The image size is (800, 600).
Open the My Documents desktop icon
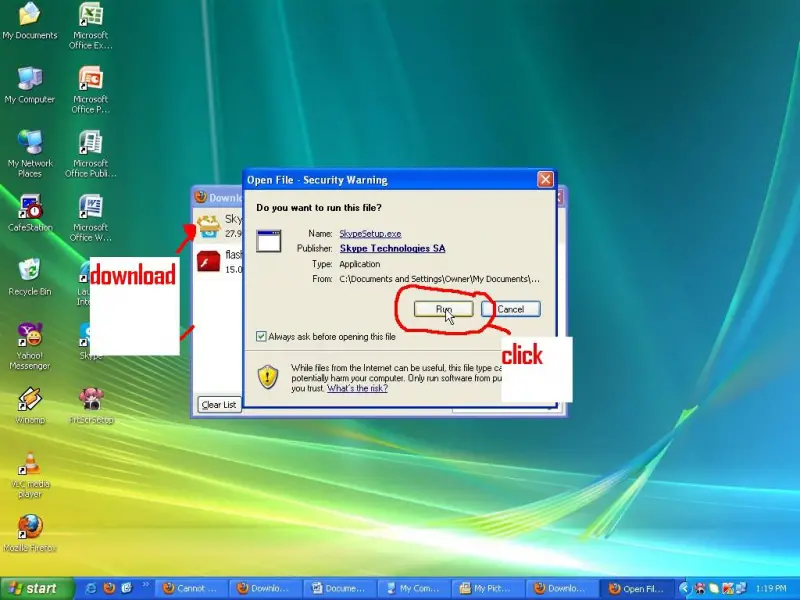tap(30, 21)
